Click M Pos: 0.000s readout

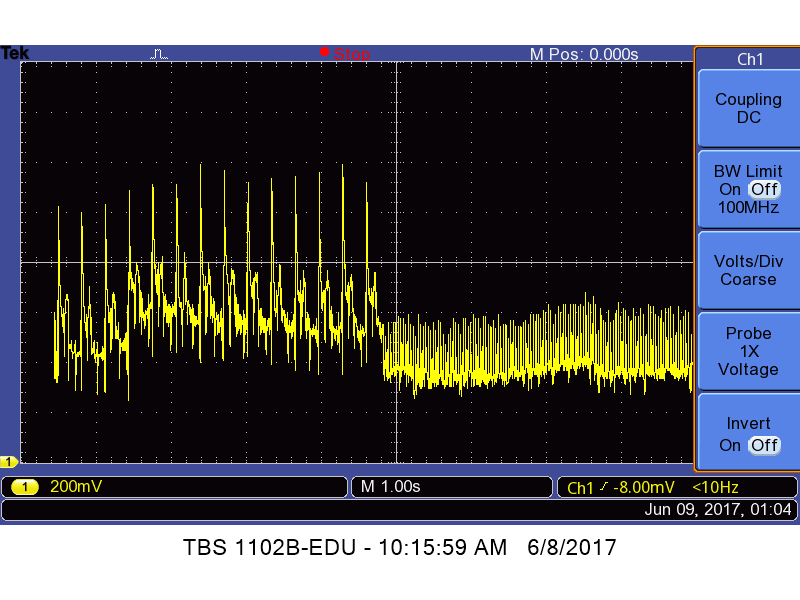584,54
